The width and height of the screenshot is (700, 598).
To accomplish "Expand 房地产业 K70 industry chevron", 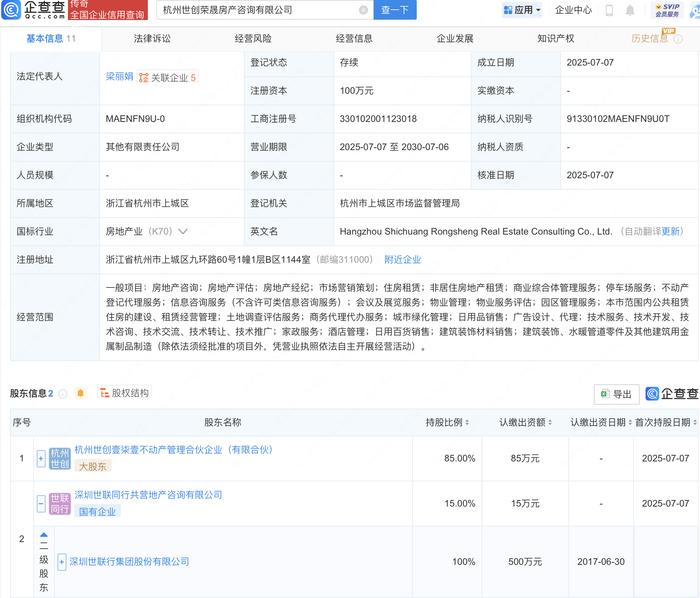I will tap(183, 231).
